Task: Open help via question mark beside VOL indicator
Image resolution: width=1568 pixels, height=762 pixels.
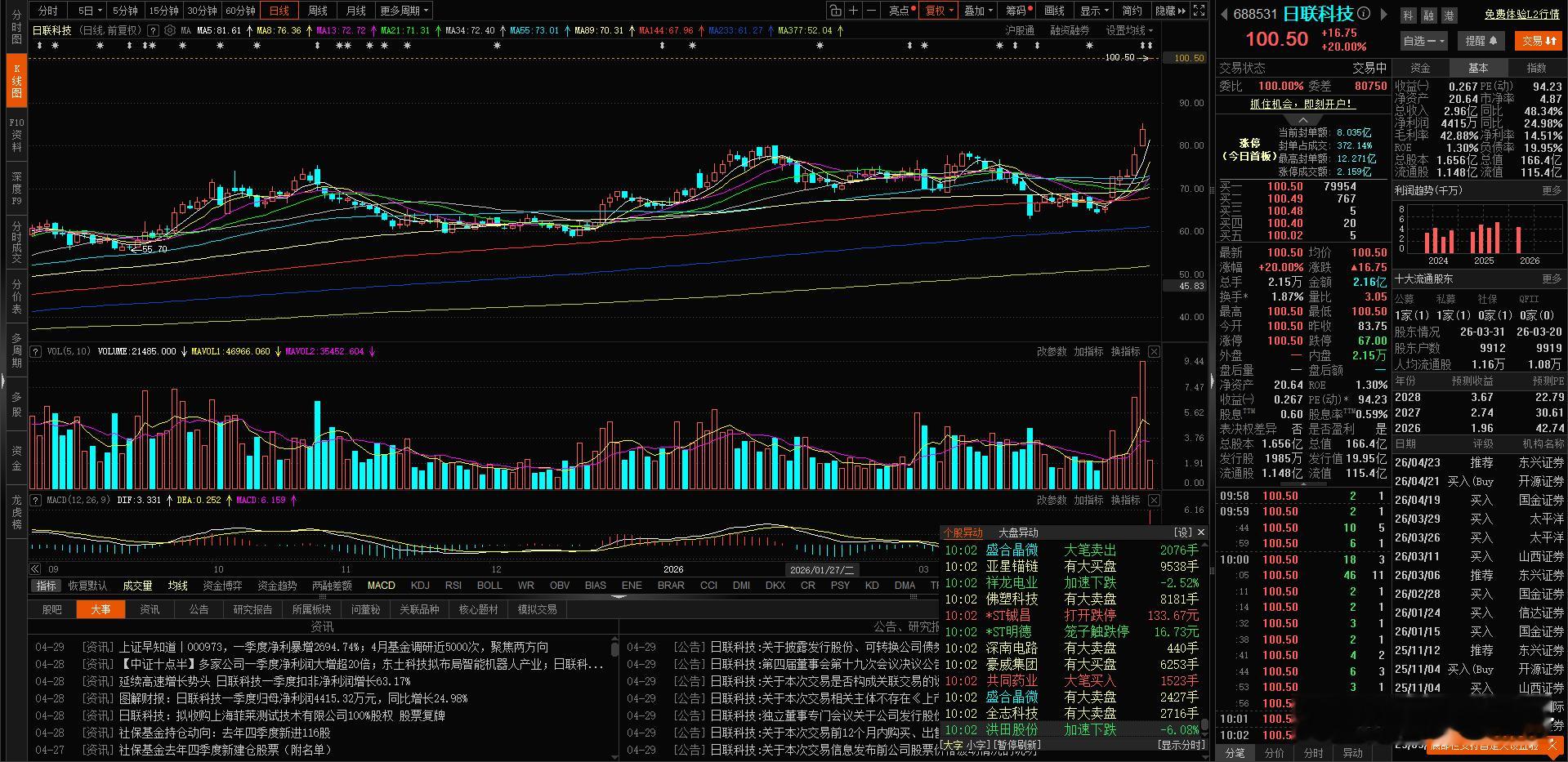Action: click(34, 351)
